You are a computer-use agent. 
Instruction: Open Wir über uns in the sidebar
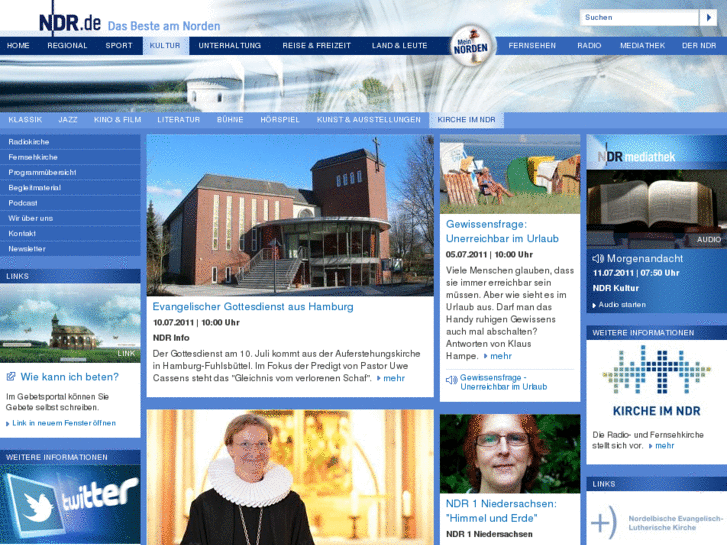70,218
